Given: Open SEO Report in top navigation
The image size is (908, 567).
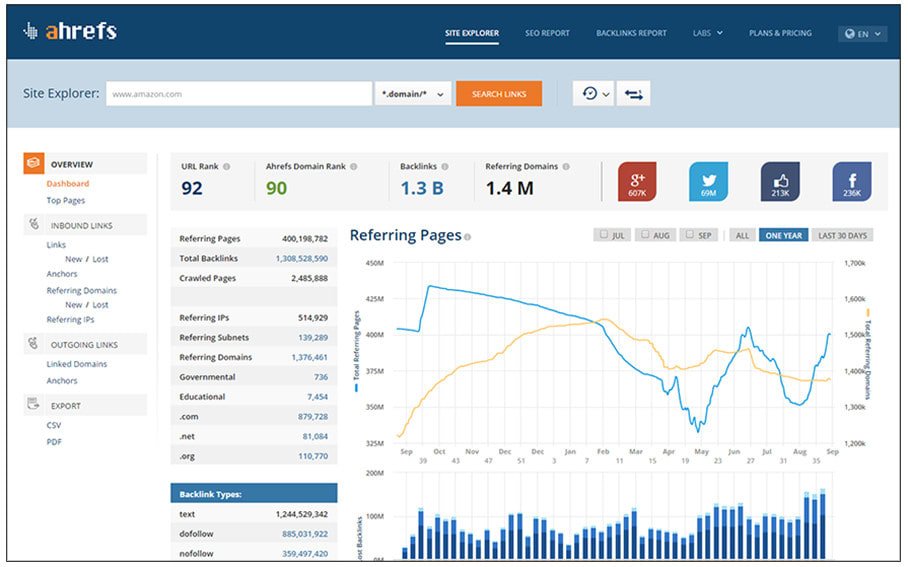Looking at the screenshot, I should click(547, 33).
